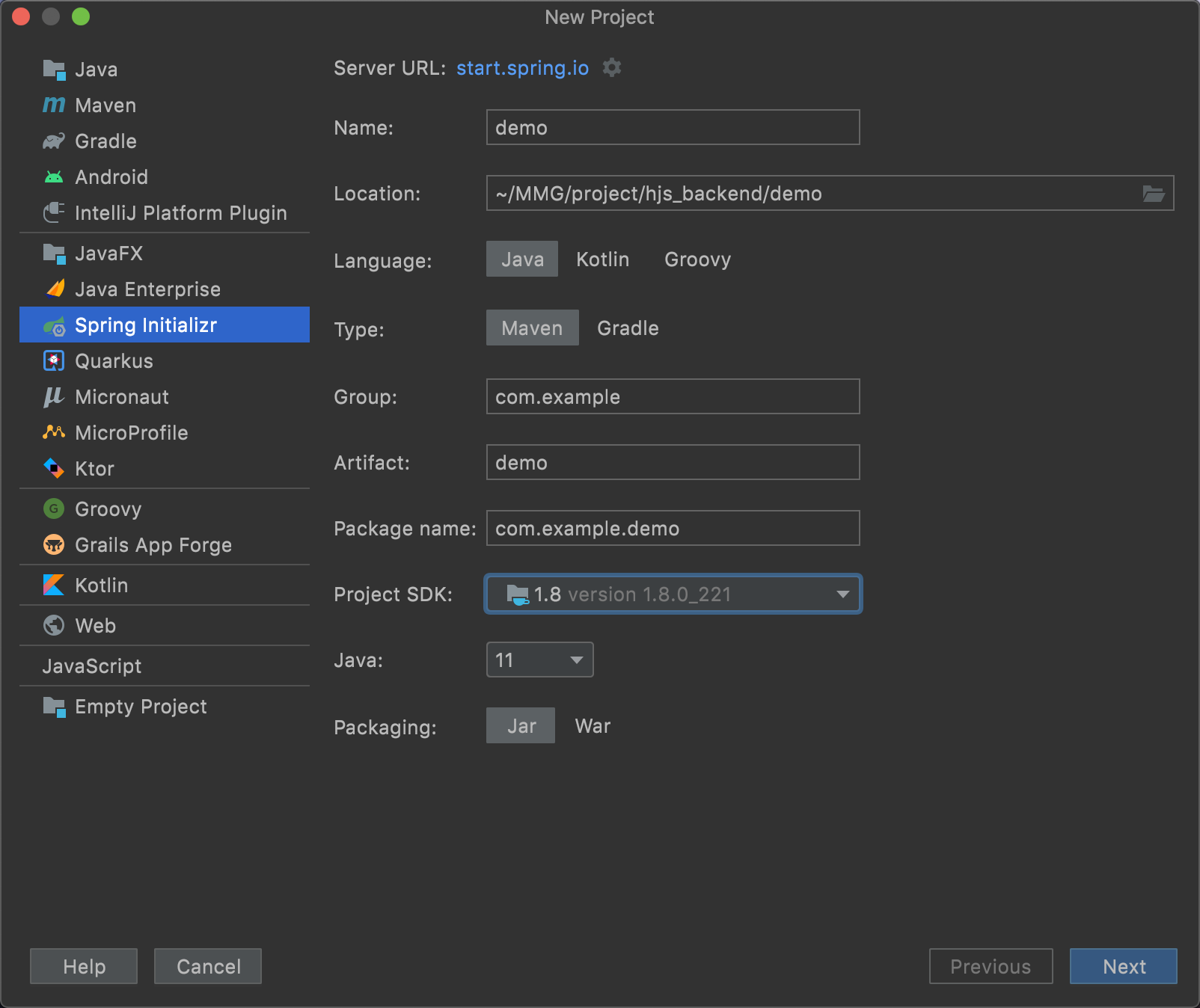1200x1008 pixels.
Task: Click the Spring Initializr leaf icon
Action: click(54, 325)
